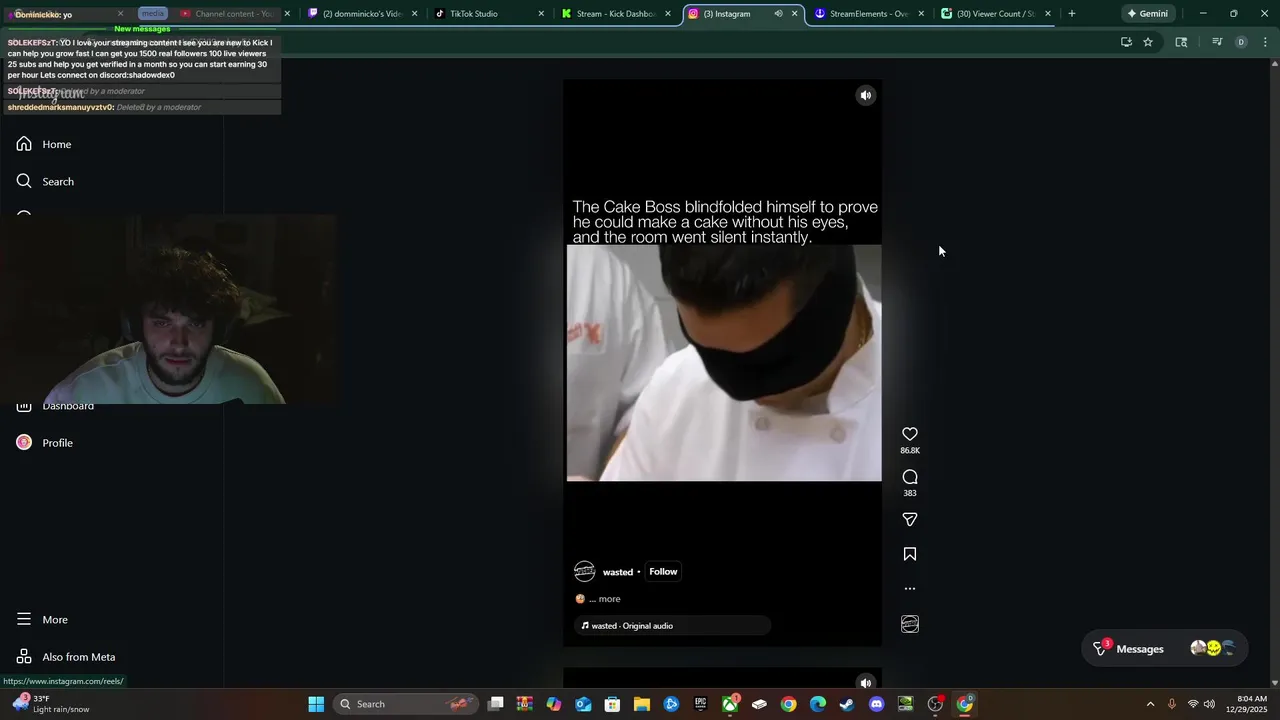The image size is (1280, 720).
Task: Open Xbox app from the taskbar
Action: (x=730, y=704)
